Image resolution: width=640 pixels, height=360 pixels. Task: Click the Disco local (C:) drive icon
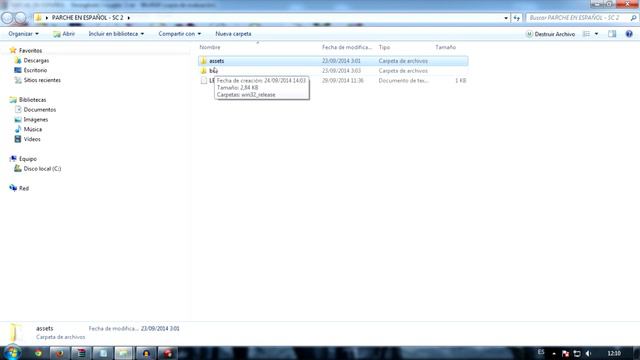[x=18, y=168]
